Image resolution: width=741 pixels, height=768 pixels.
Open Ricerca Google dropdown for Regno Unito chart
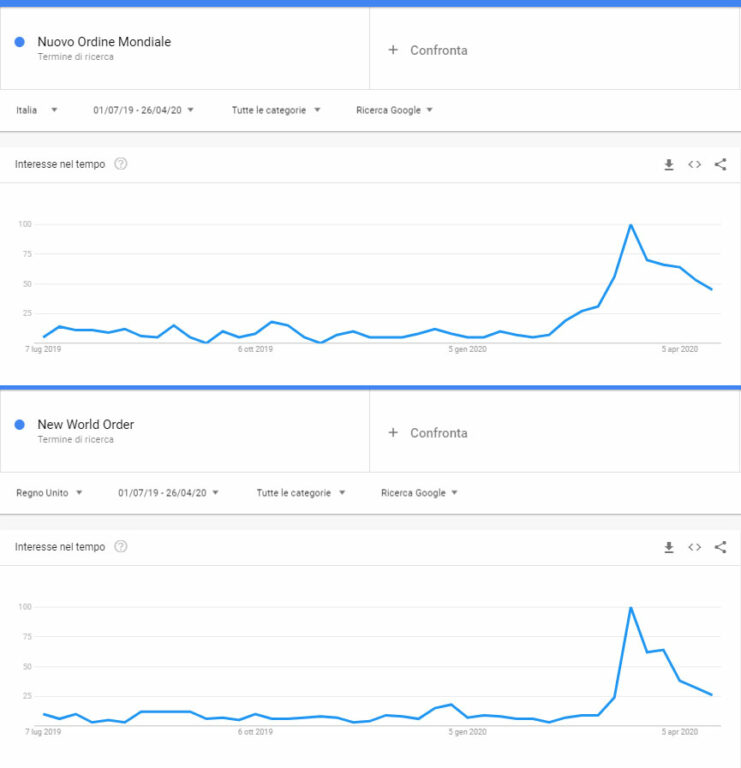point(419,493)
